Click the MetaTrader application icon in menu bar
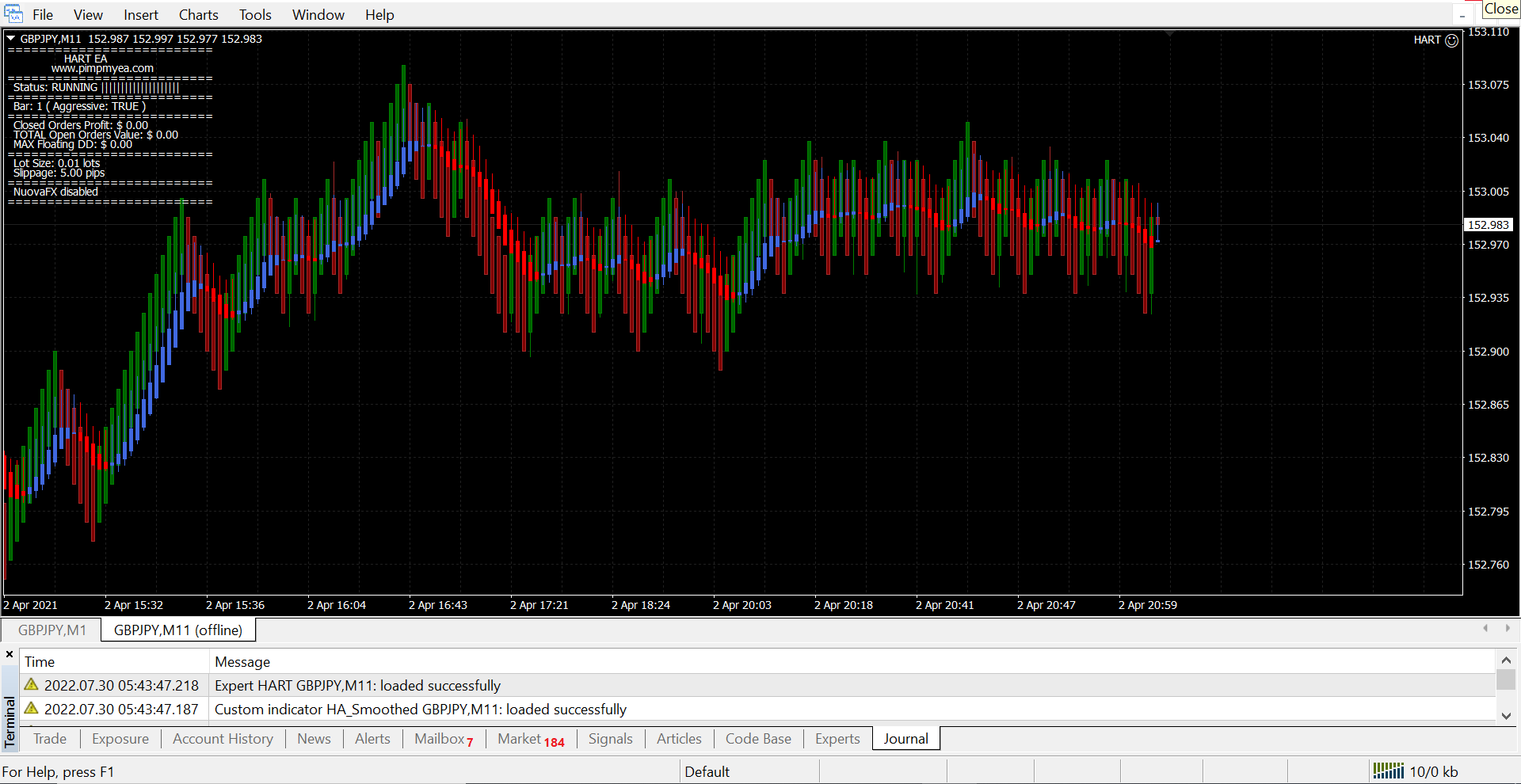This screenshot has height=784, width=1521. (x=13, y=14)
